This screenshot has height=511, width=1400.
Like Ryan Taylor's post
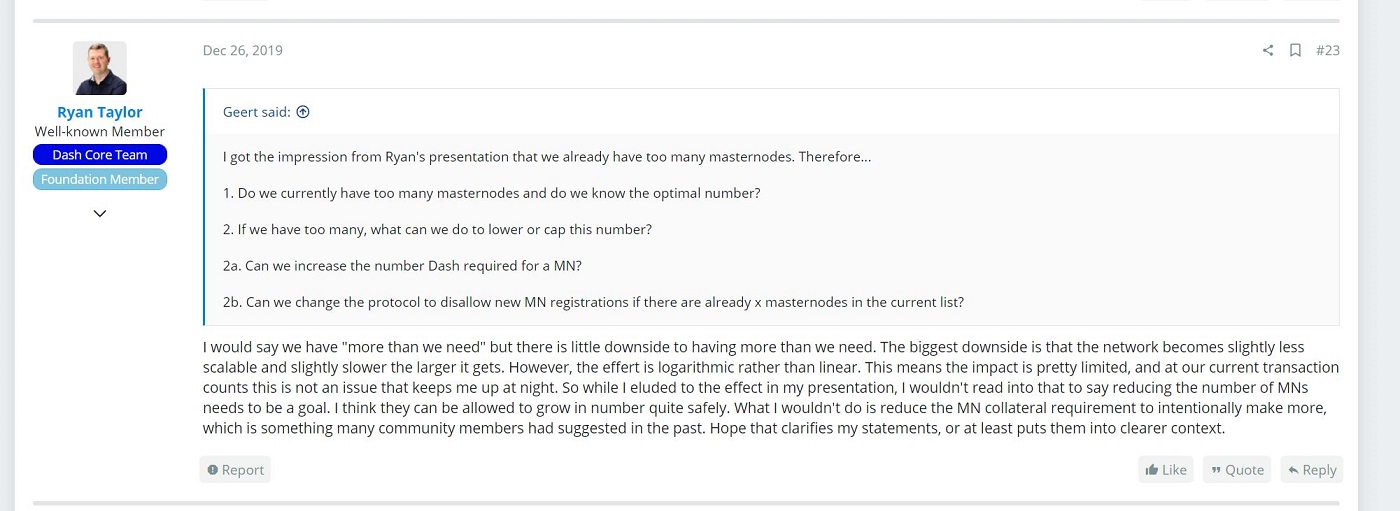(1166, 470)
